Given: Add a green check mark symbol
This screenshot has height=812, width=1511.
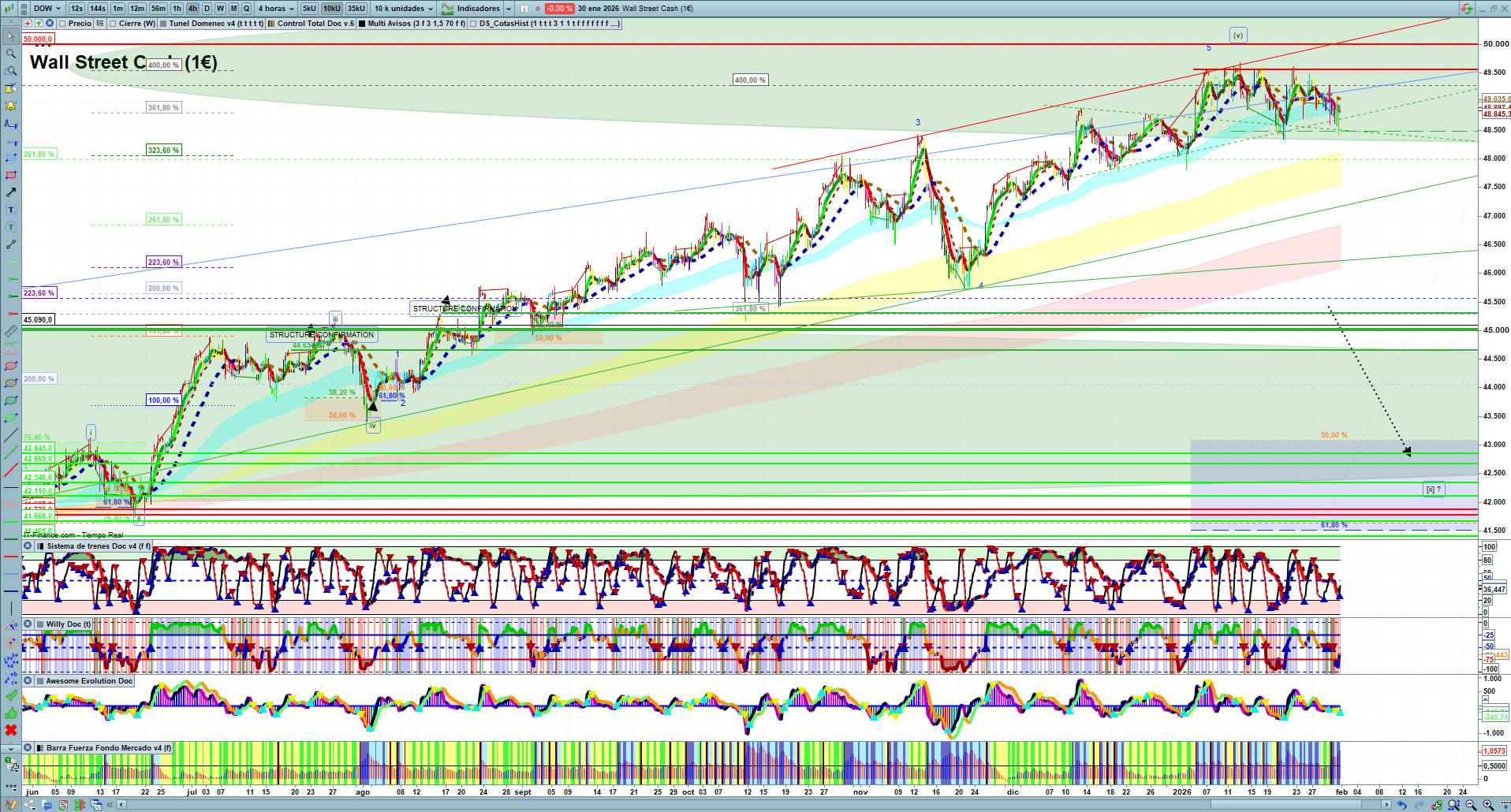Looking at the screenshot, I should pos(11,695).
